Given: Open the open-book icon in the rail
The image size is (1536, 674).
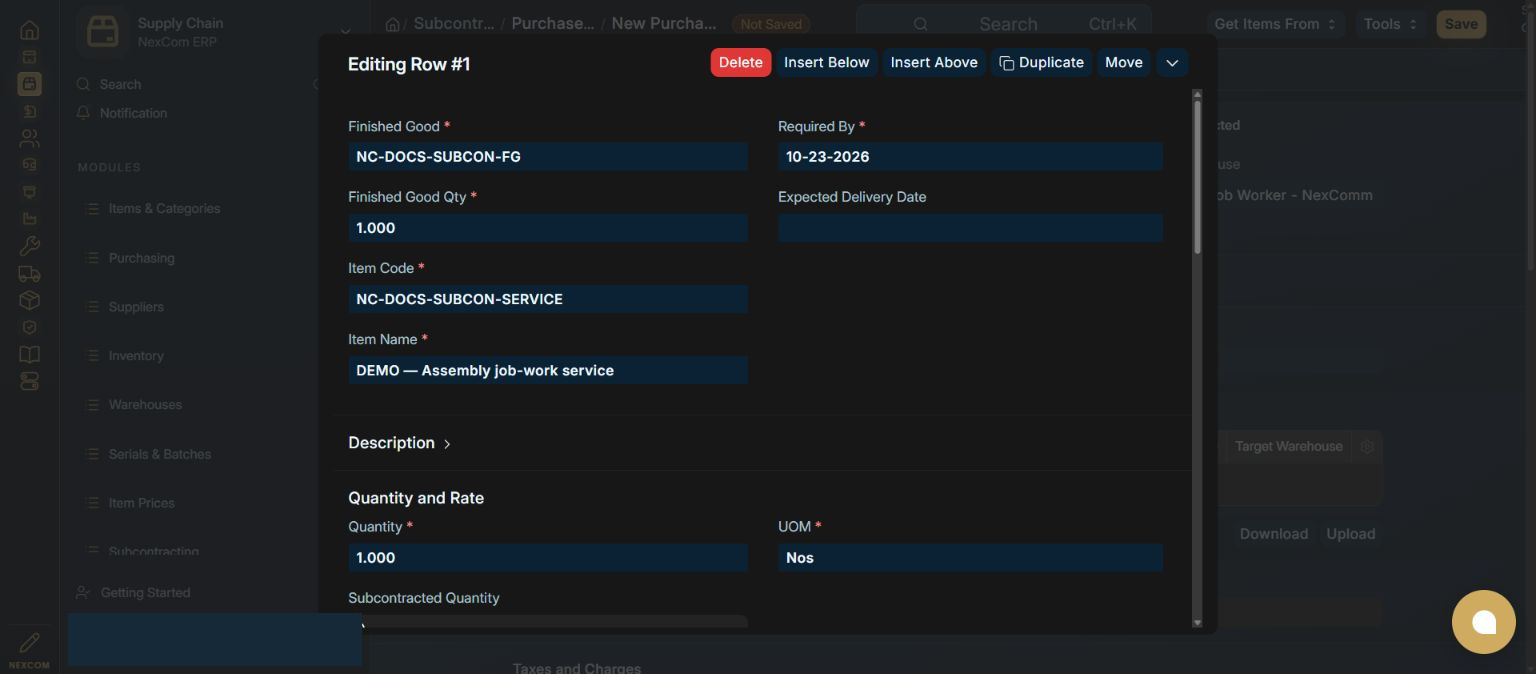Looking at the screenshot, I should 29,354.
